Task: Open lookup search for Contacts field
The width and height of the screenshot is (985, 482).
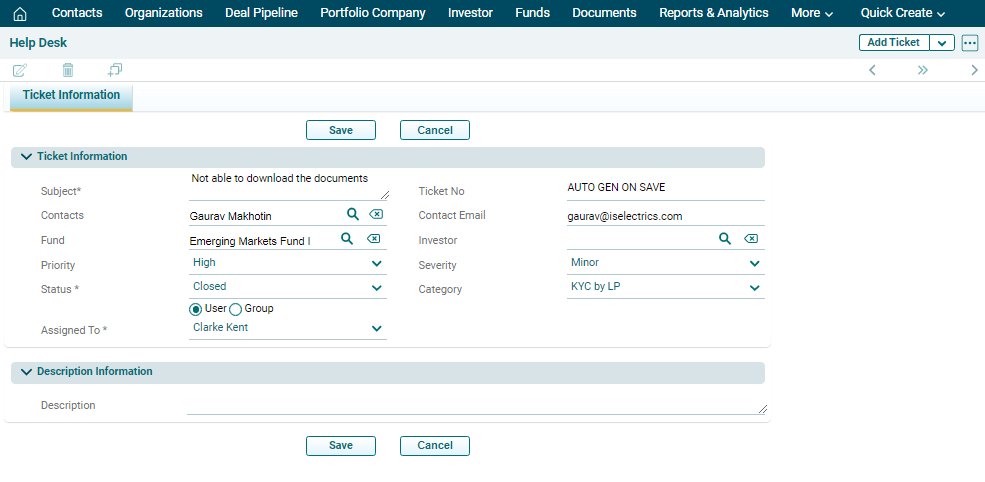Action: click(352, 214)
